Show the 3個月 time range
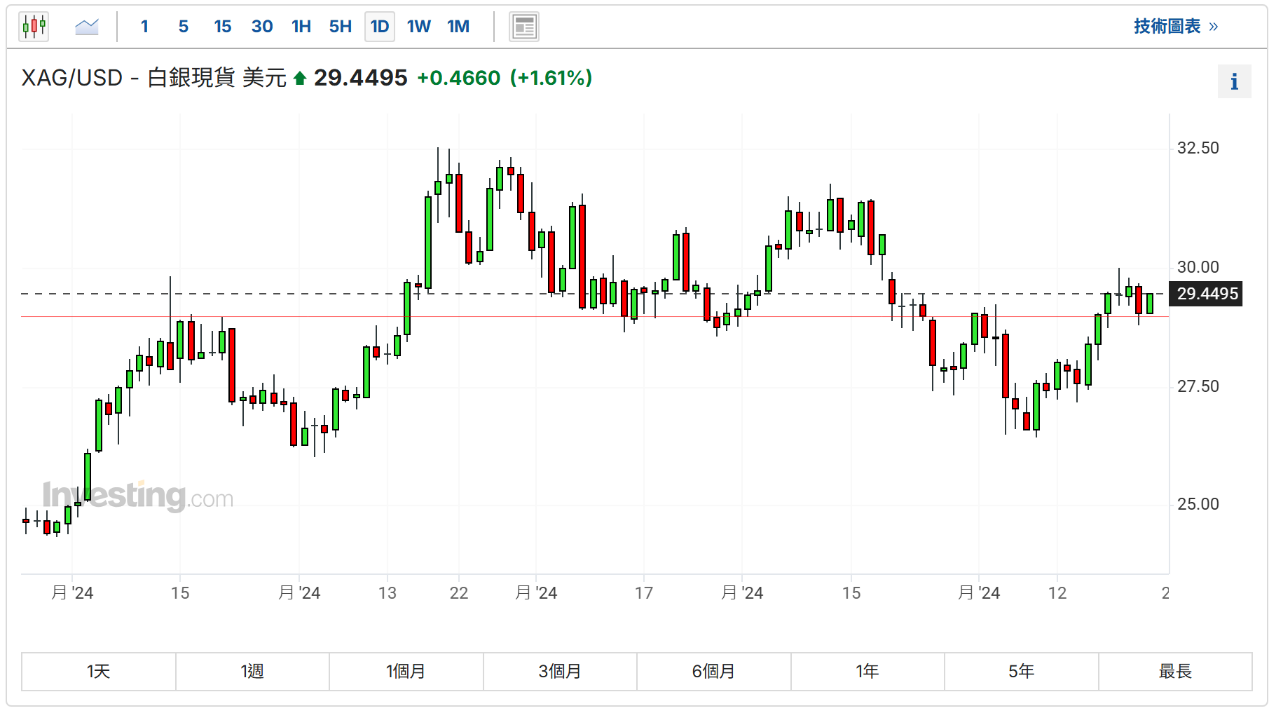Viewport: 1269px width, 713px height. pos(560,672)
